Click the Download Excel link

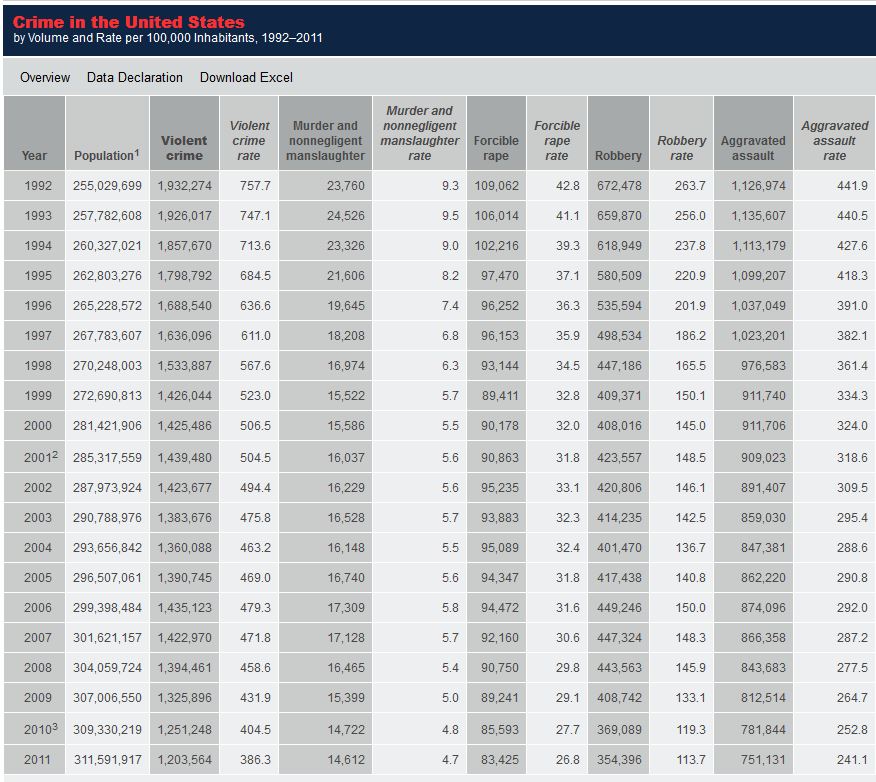246,77
